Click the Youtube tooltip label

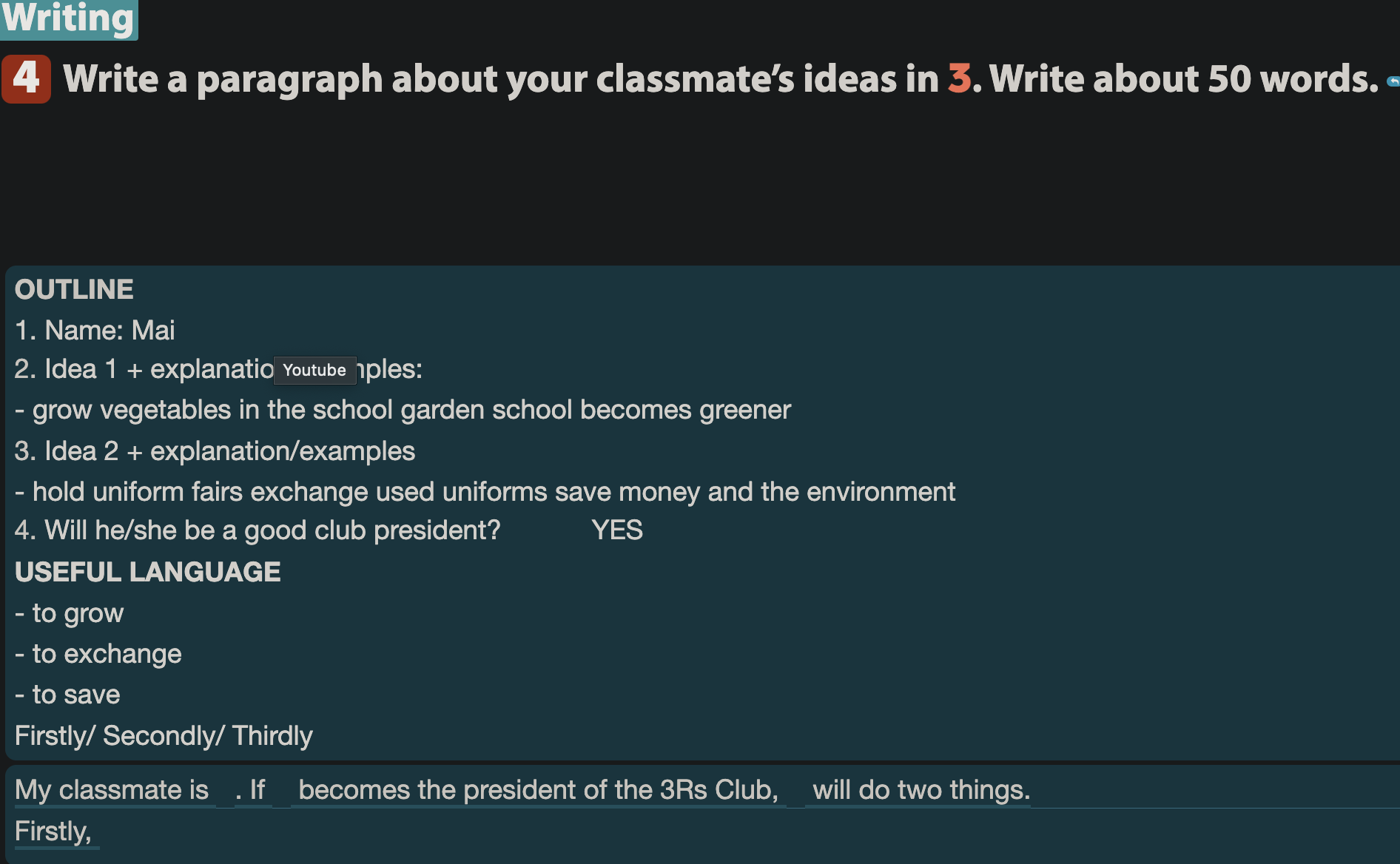click(314, 370)
